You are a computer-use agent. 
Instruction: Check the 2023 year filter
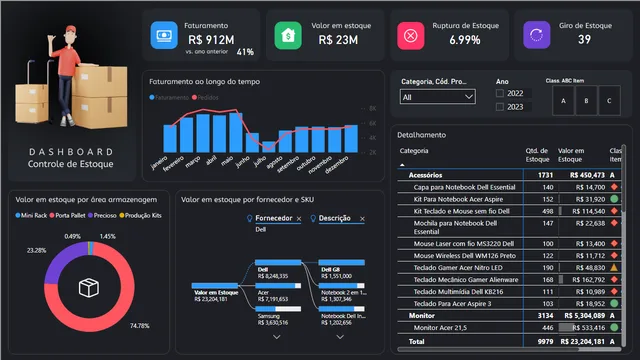click(500, 107)
